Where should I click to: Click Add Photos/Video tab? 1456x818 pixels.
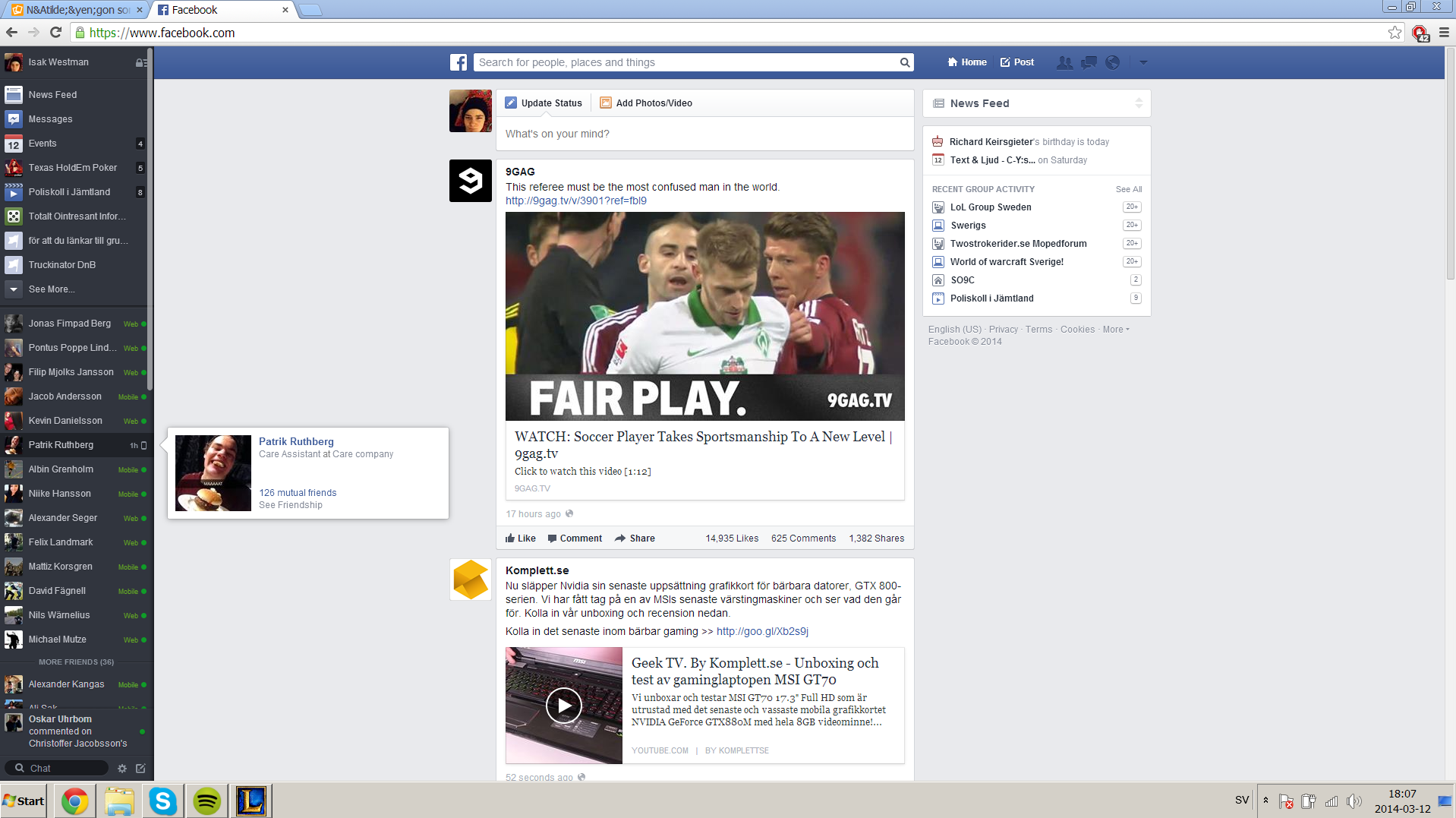pyautogui.click(x=646, y=103)
